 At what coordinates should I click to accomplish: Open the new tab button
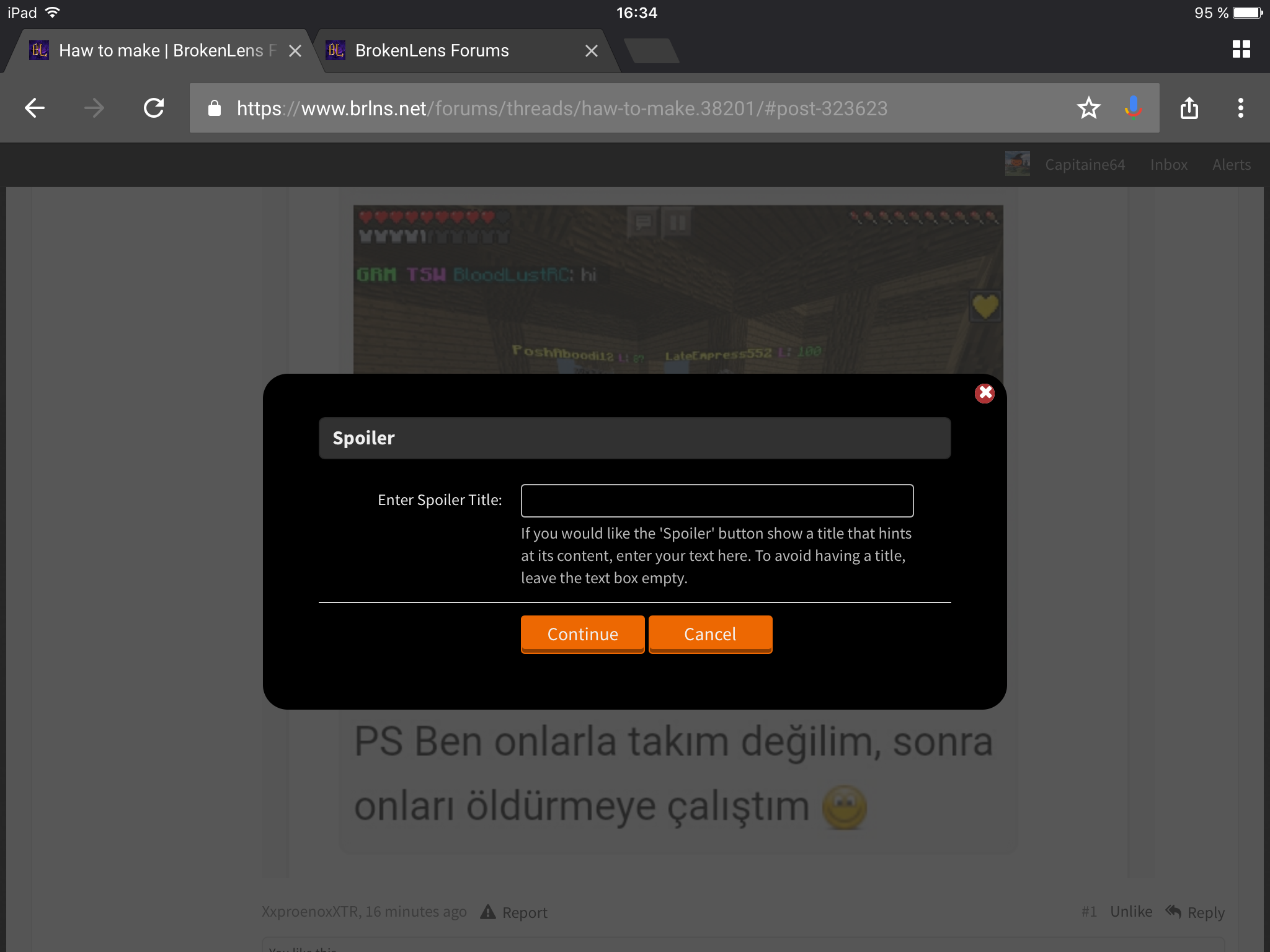coord(651,51)
